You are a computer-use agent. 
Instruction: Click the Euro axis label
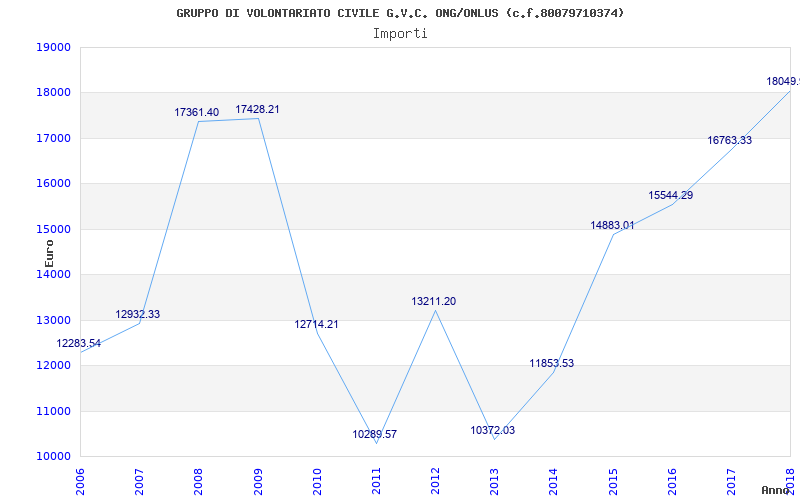click(x=49, y=253)
